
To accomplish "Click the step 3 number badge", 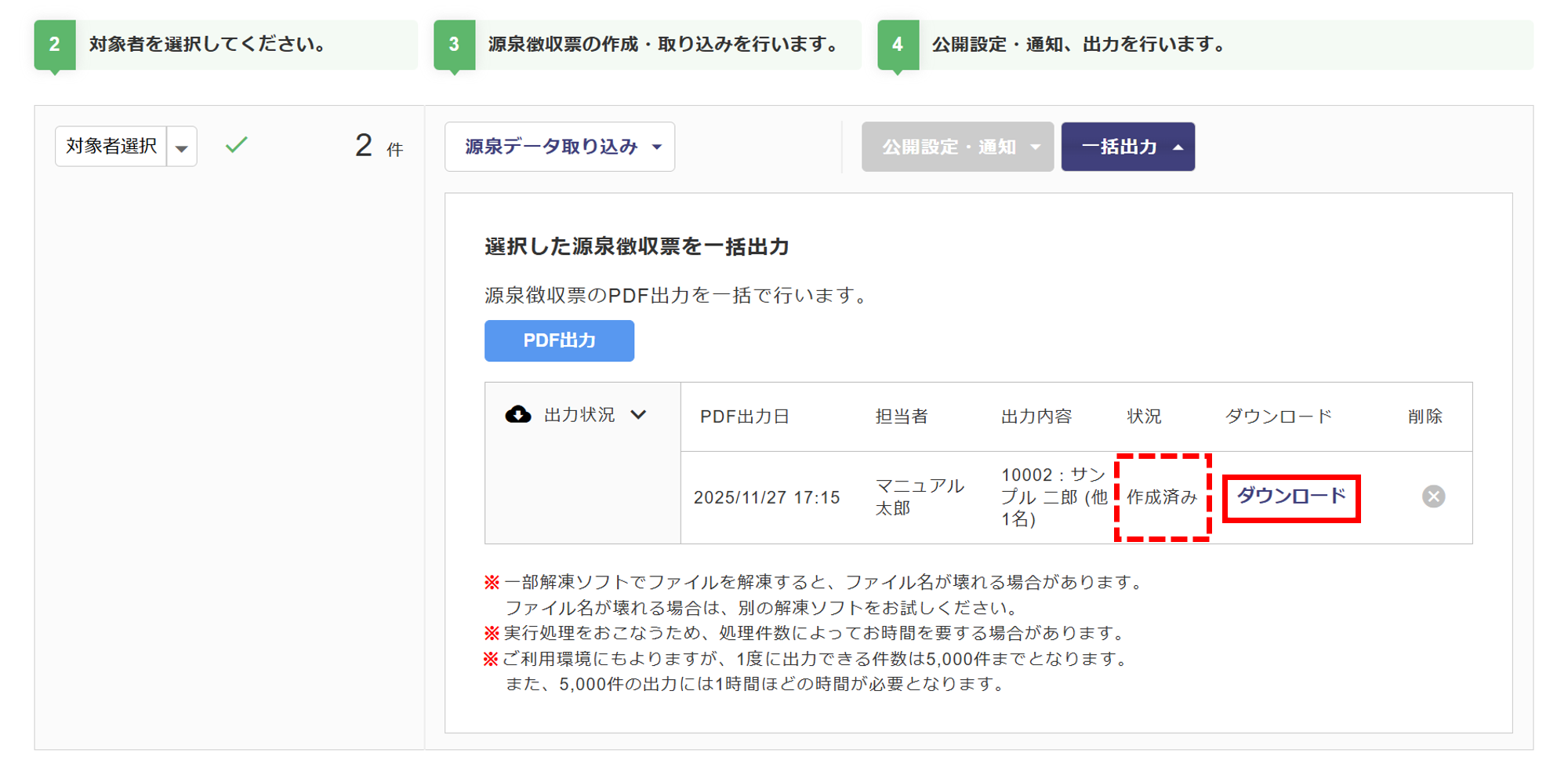I will click(454, 45).
